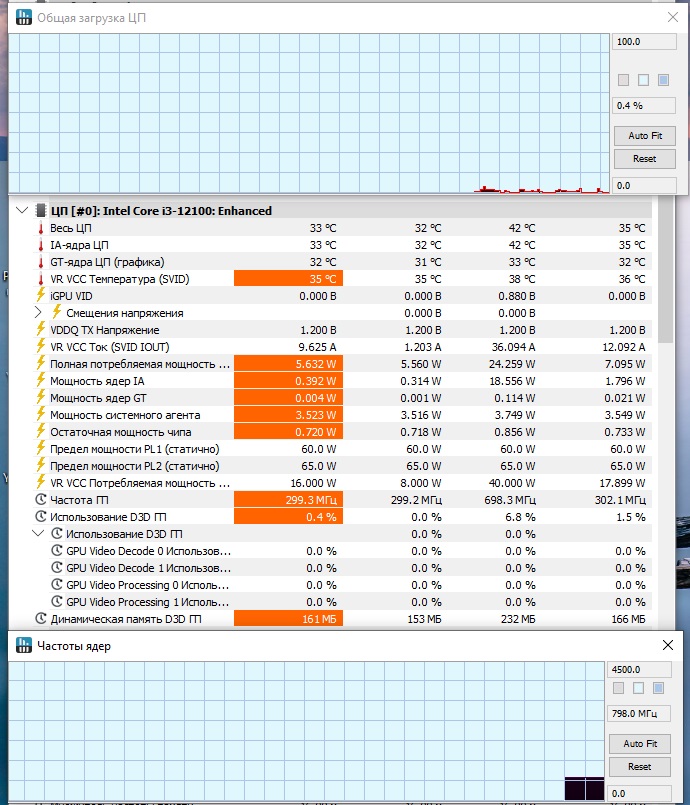Close the Частоты ядер graph window
The height and width of the screenshot is (805, 690).
[x=668, y=645]
